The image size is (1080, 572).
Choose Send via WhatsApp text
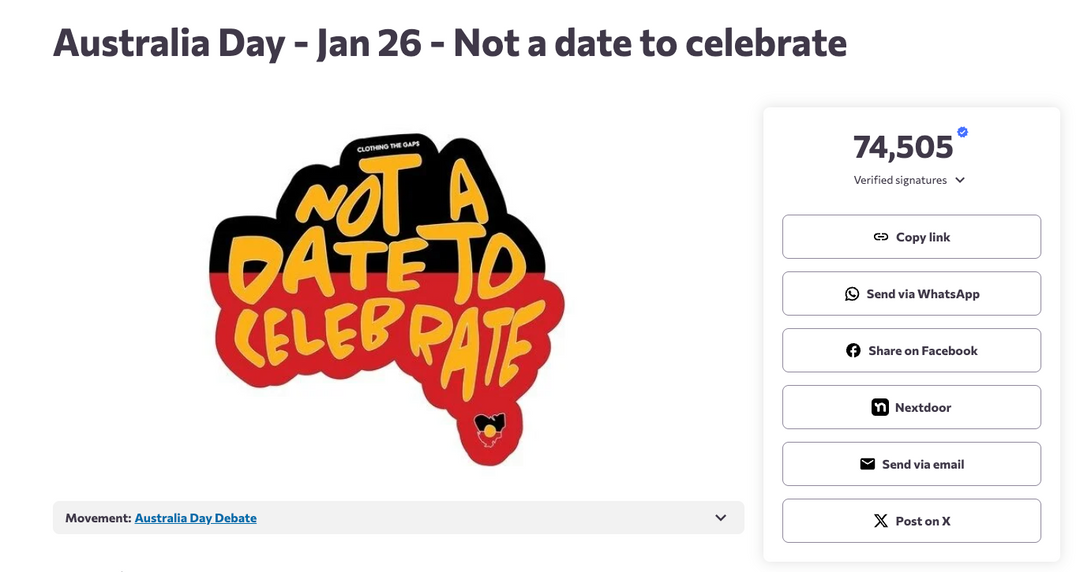point(923,294)
